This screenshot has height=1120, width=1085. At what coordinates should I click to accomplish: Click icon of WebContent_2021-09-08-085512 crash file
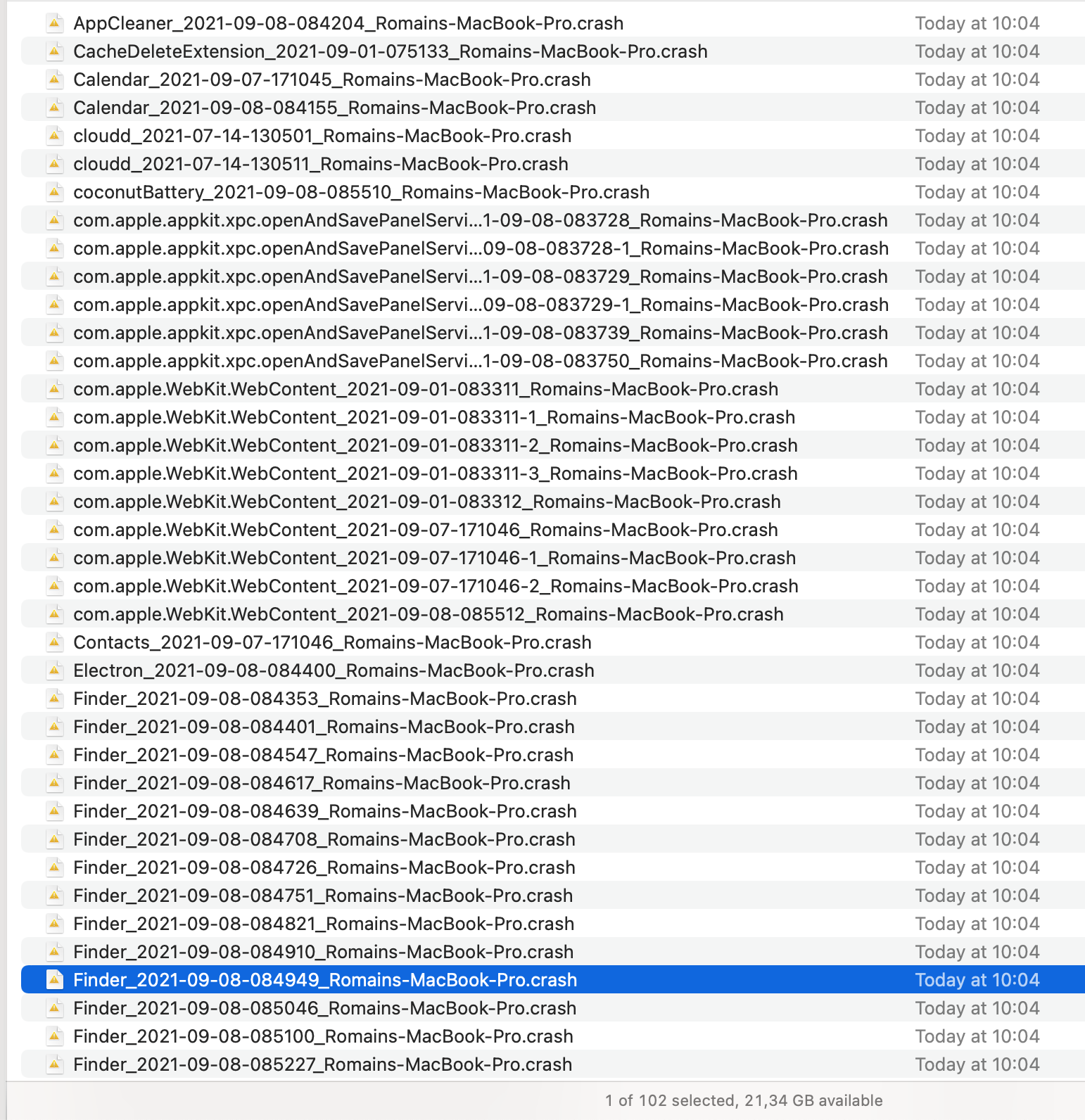tap(54, 614)
